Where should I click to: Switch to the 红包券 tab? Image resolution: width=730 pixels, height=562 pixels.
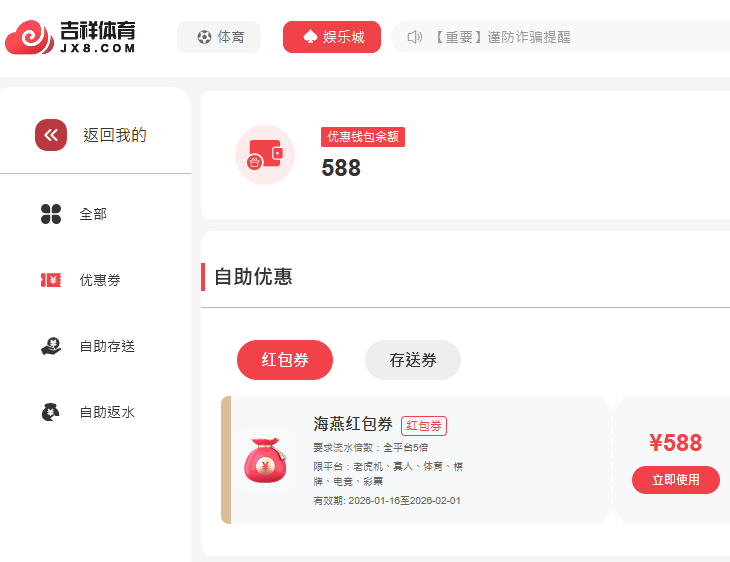285,360
